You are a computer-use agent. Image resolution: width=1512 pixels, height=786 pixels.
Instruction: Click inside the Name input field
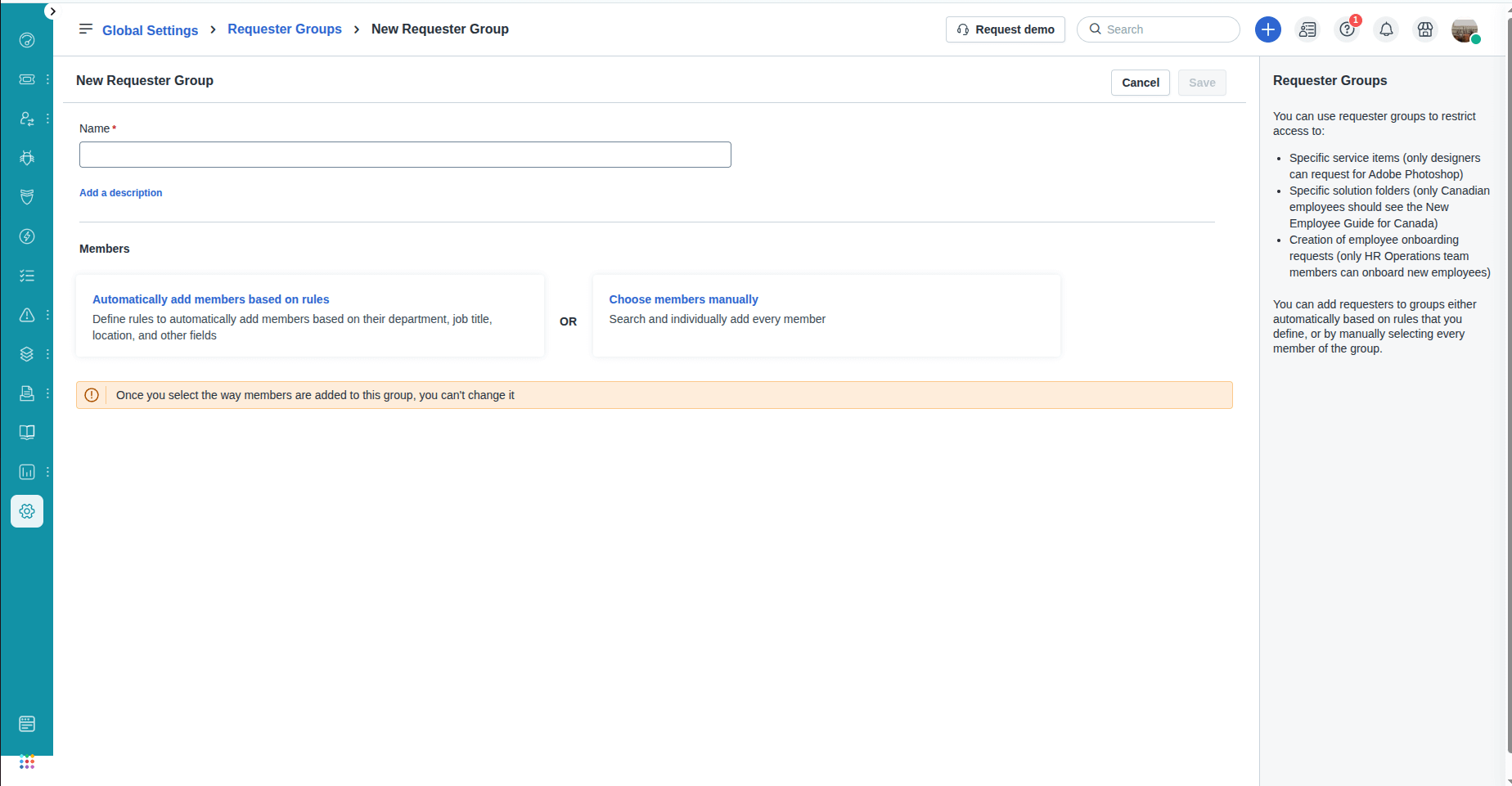[x=404, y=155]
